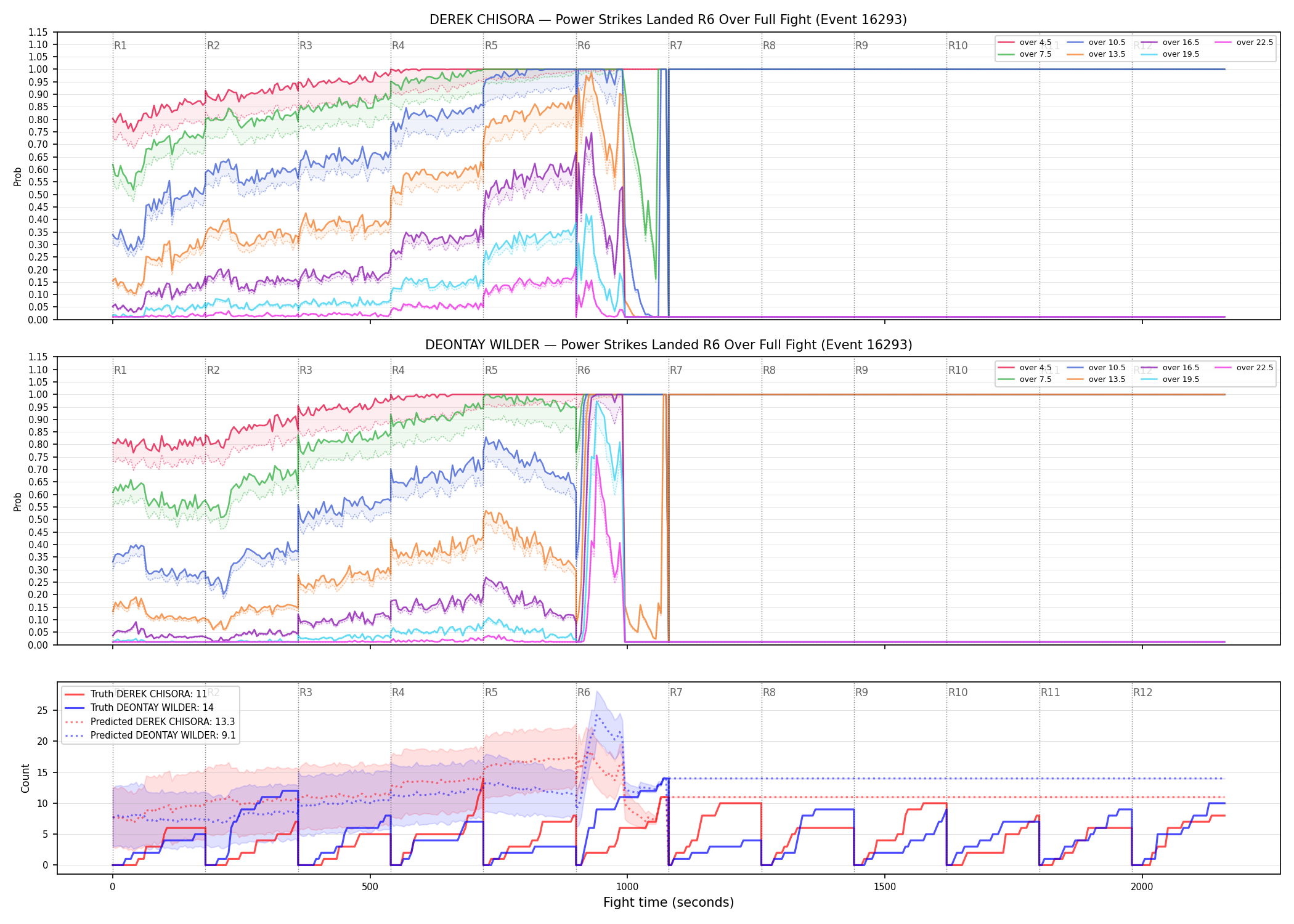
Task: Click the R3 round label in Chisora chart
Action: 306,46
